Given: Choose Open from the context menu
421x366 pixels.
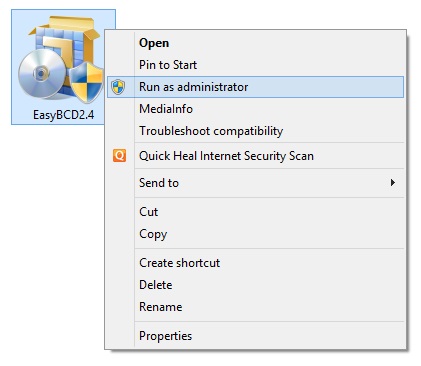Looking at the screenshot, I should (x=154, y=43).
